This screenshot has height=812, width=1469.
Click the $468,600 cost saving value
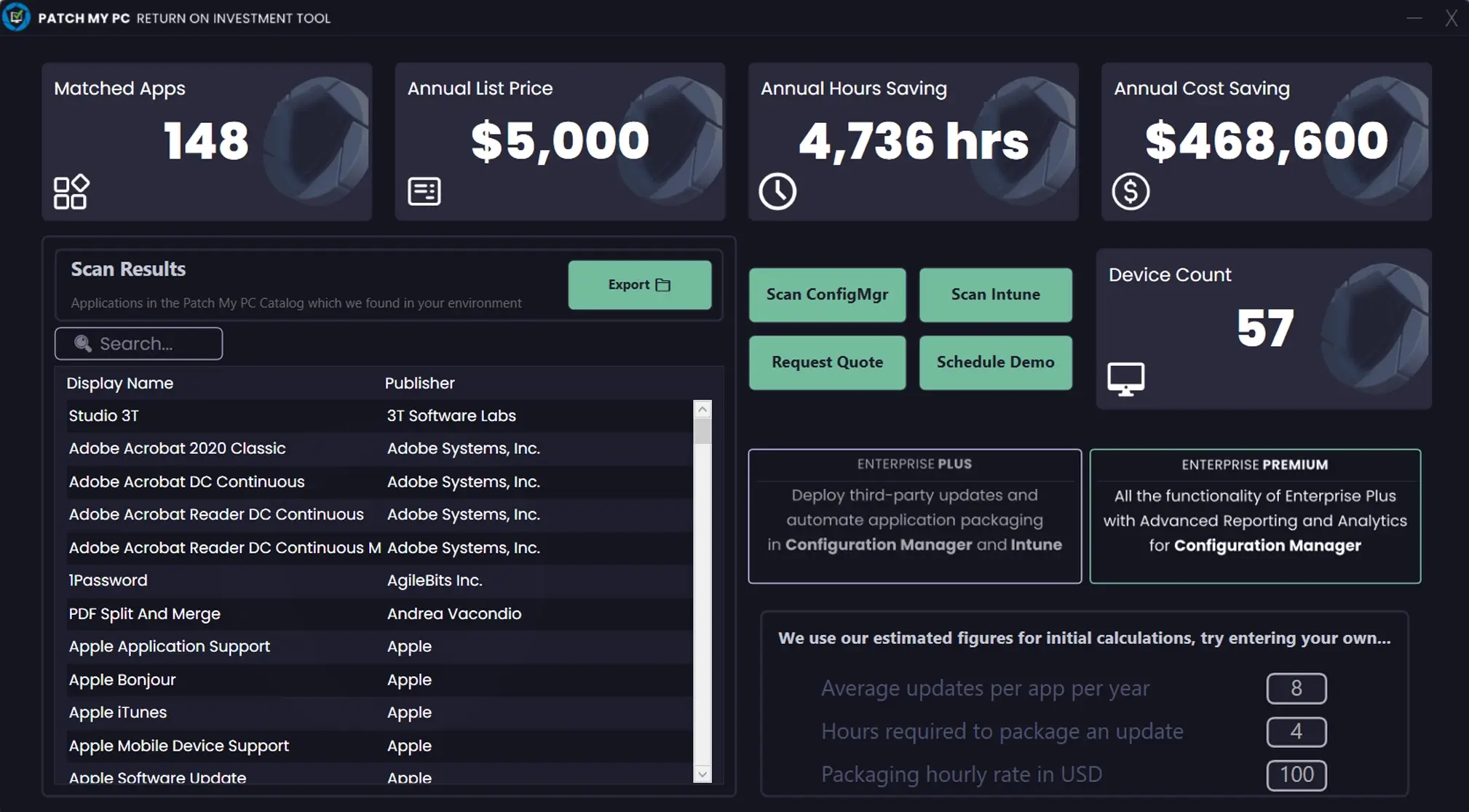(x=1267, y=140)
